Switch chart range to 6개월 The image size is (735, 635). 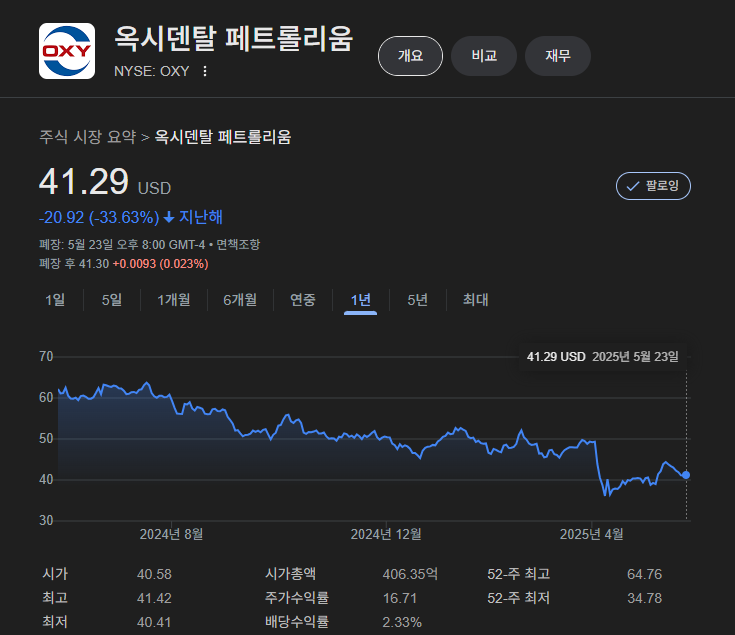pyautogui.click(x=240, y=299)
